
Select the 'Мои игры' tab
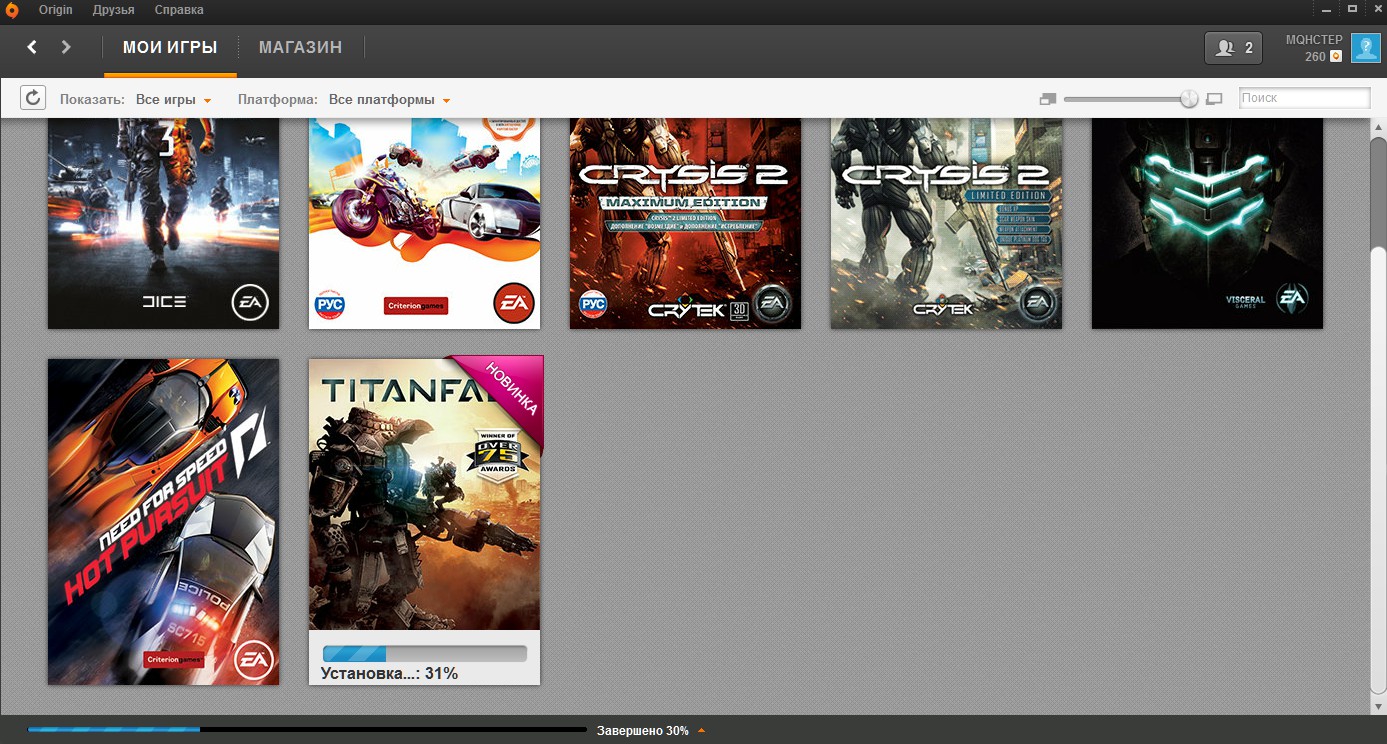[170, 47]
